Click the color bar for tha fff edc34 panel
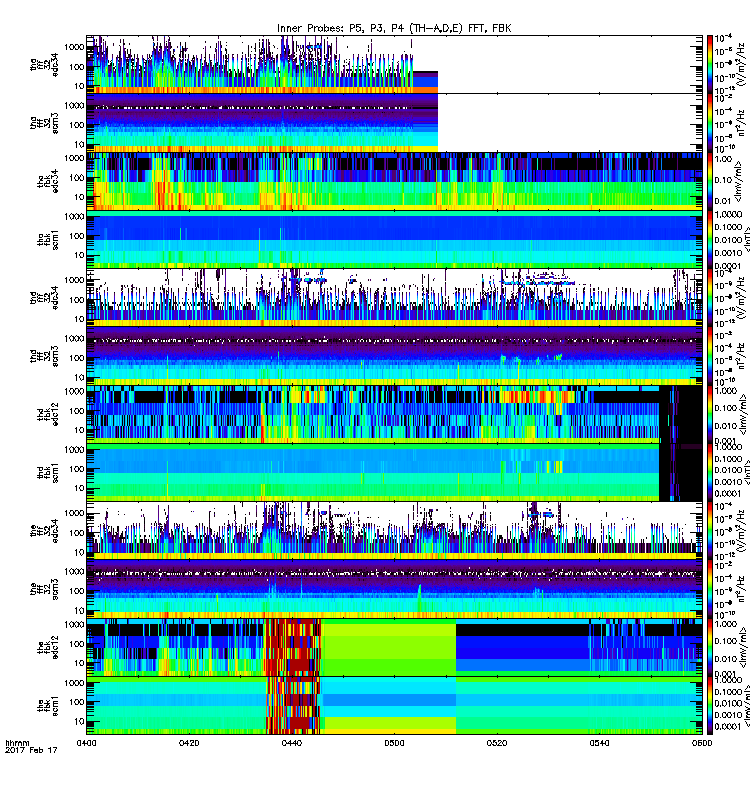Screen dimensions: 750x800 710,64
